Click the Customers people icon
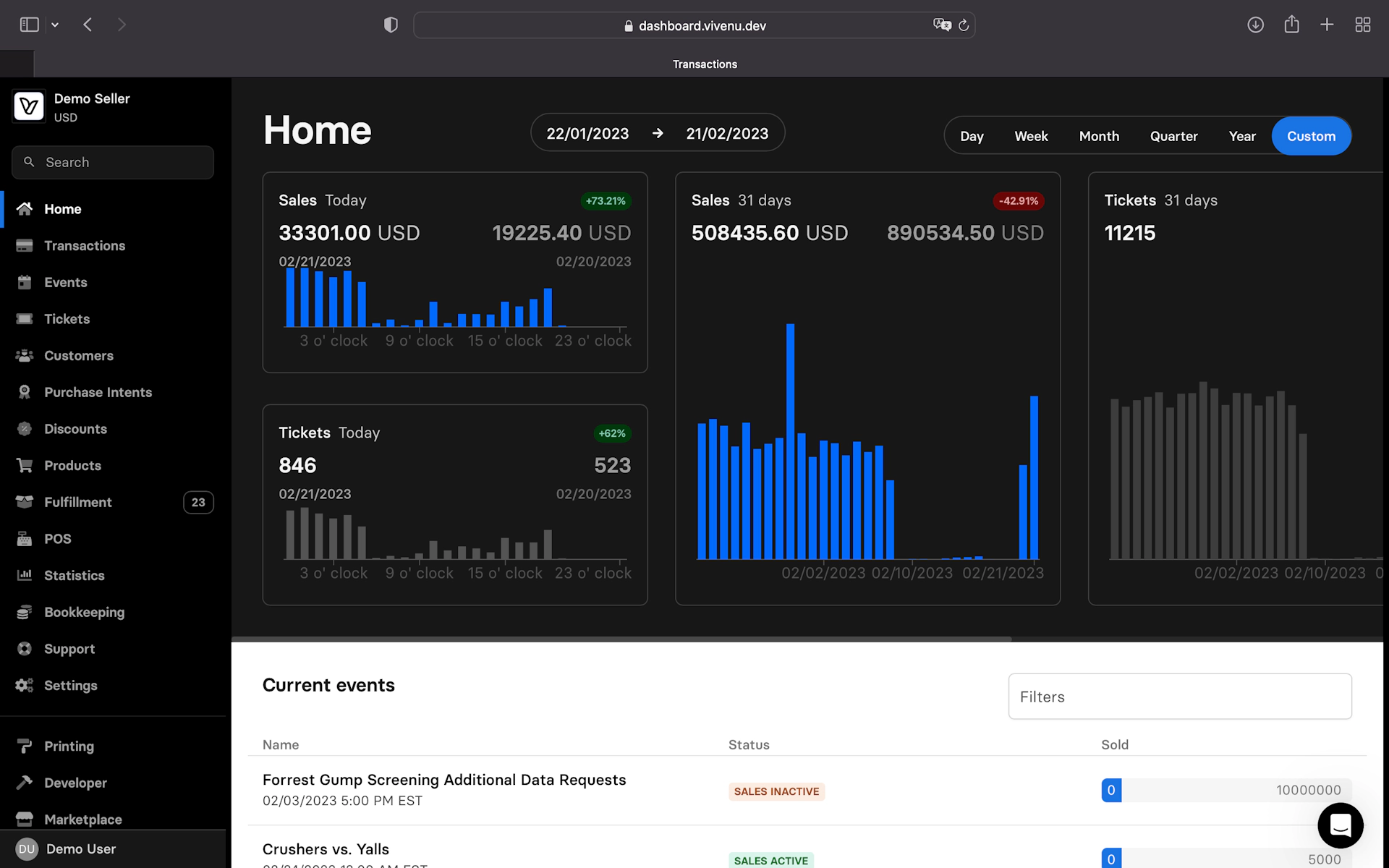Screen dimensions: 1389x868 [25, 356]
